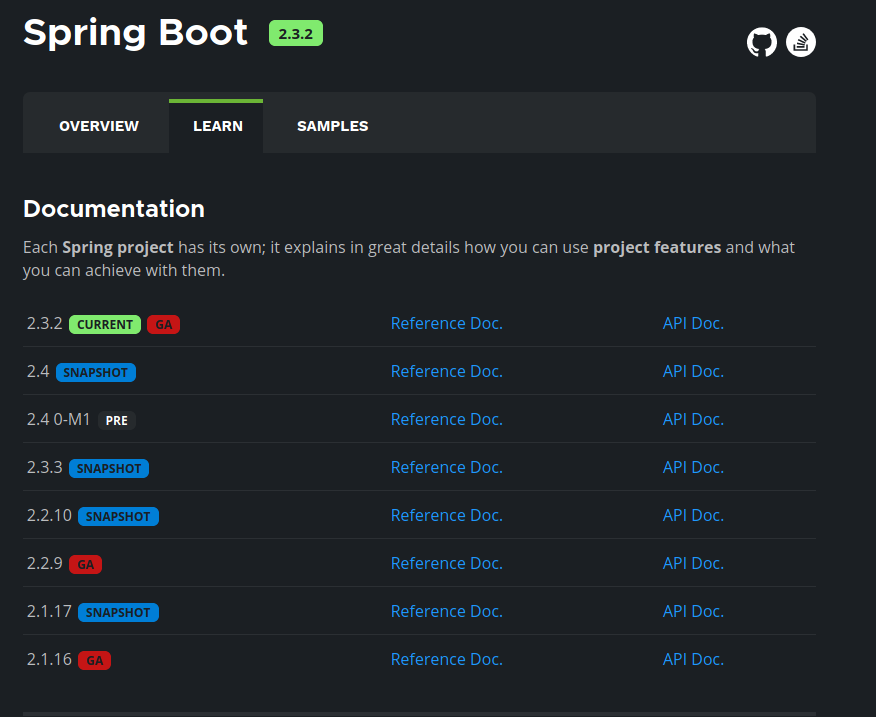Open the API Doc for version 2.2.10
876x717 pixels.
click(x=693, y=515)
